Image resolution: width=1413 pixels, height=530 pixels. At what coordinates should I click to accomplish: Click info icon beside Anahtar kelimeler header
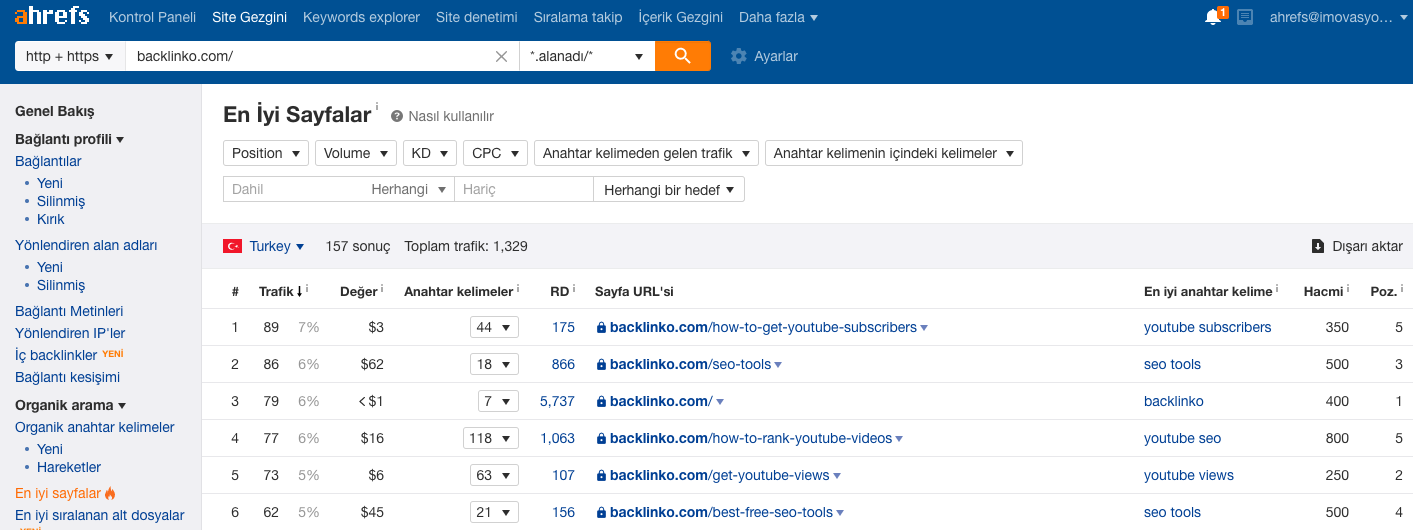(518, 290)
